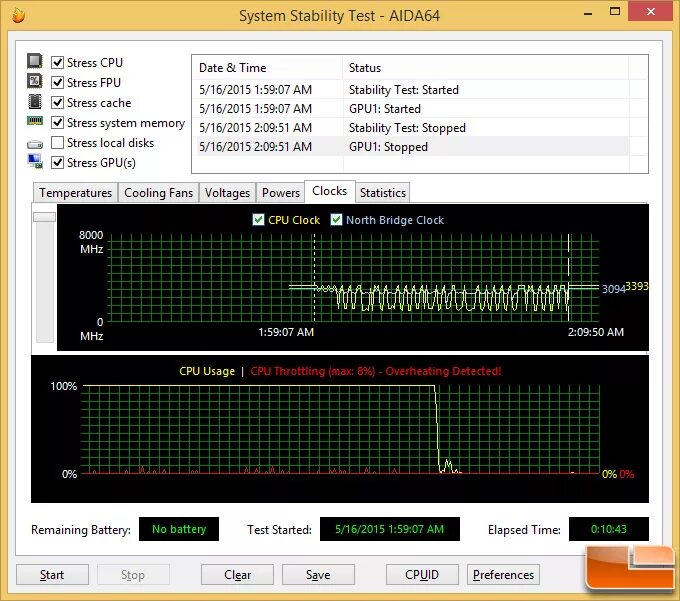680x601 pixels.
Task: Click the Status column header
Action: [485, 68]
